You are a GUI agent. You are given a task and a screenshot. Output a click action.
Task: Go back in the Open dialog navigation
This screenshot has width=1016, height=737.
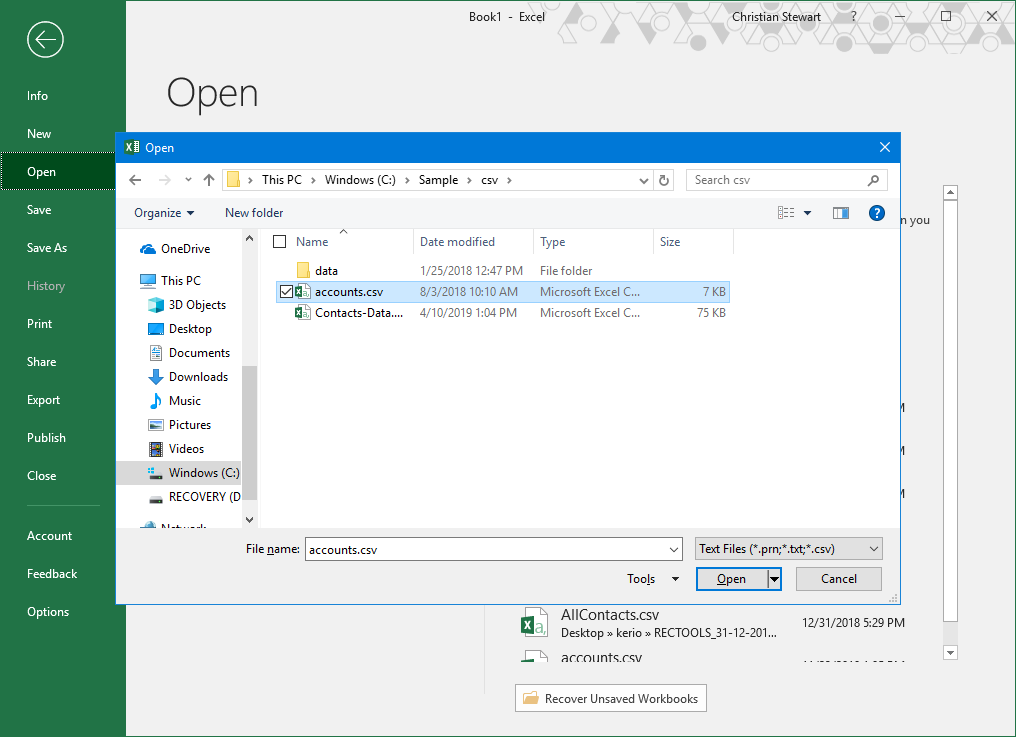point(135,180)
